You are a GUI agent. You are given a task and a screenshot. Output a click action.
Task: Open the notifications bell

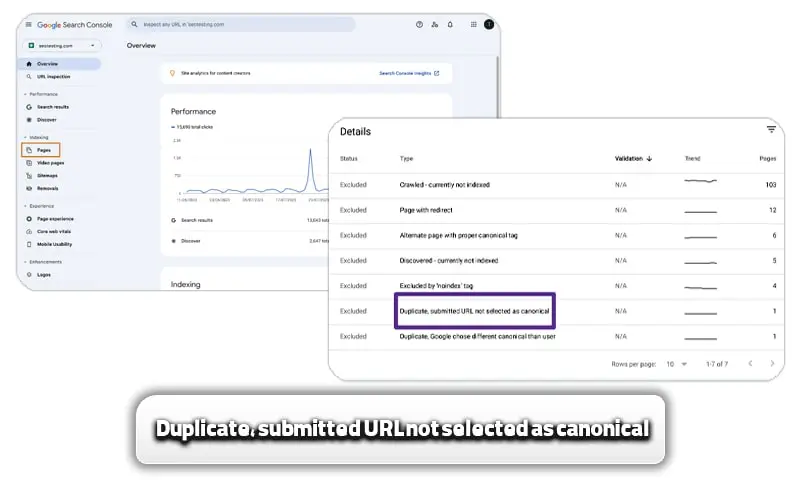click(450, 24)
